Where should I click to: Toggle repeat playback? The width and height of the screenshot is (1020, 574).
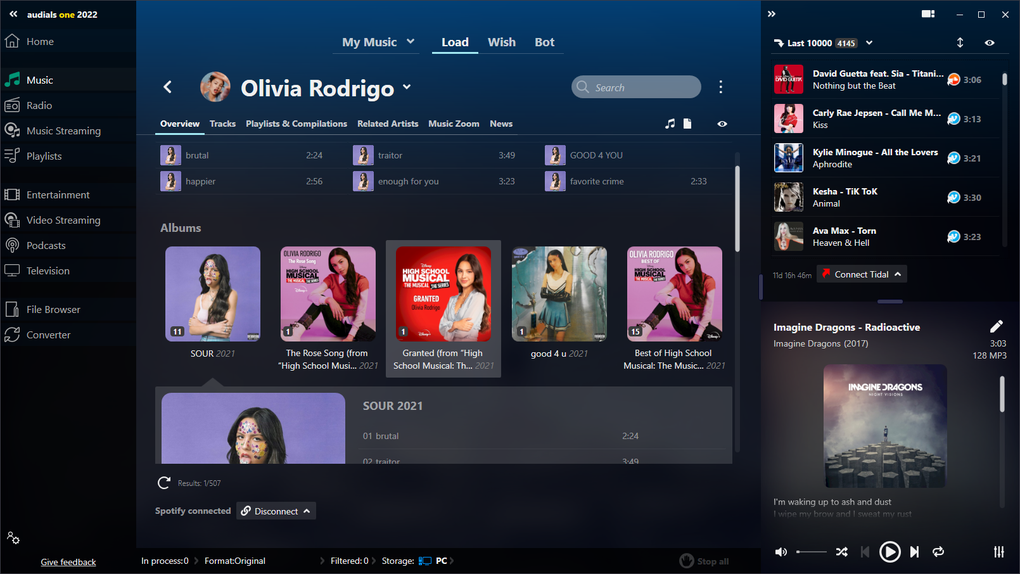click(x=938, y=552)
